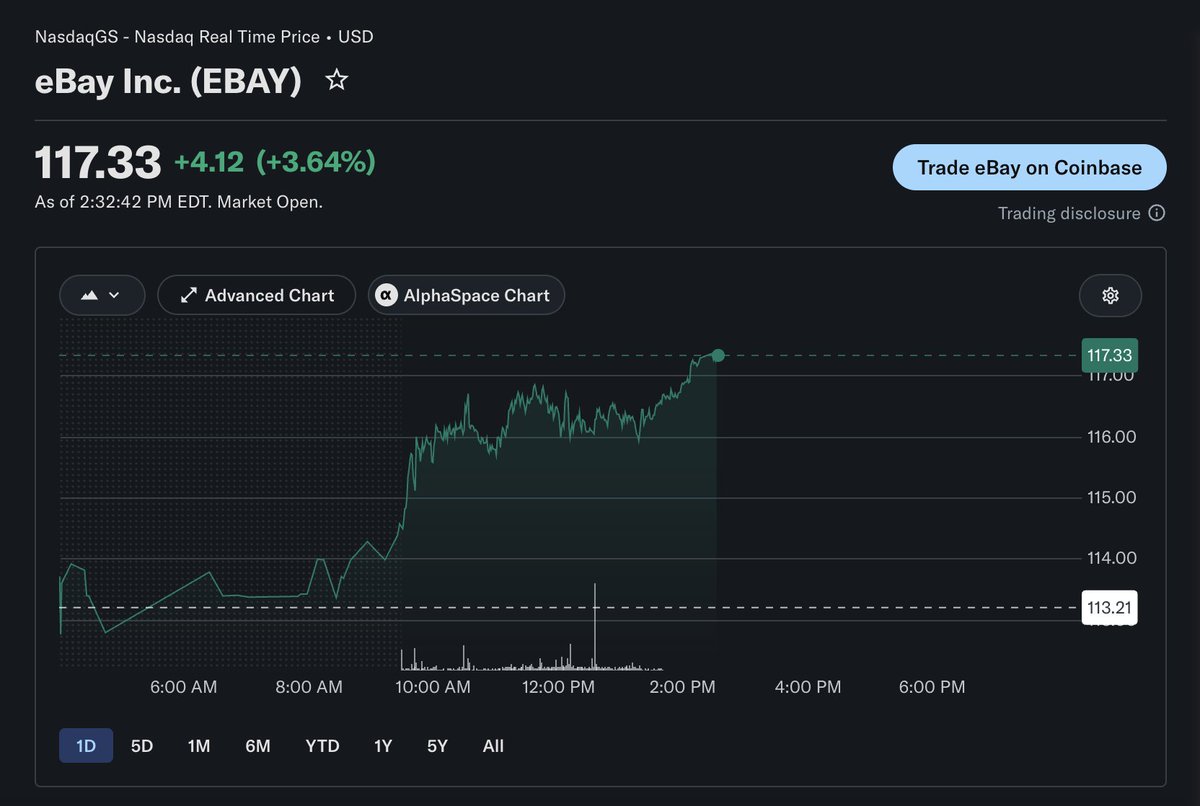Click Trade eBay on Coinbase button

click(1029, 167)
